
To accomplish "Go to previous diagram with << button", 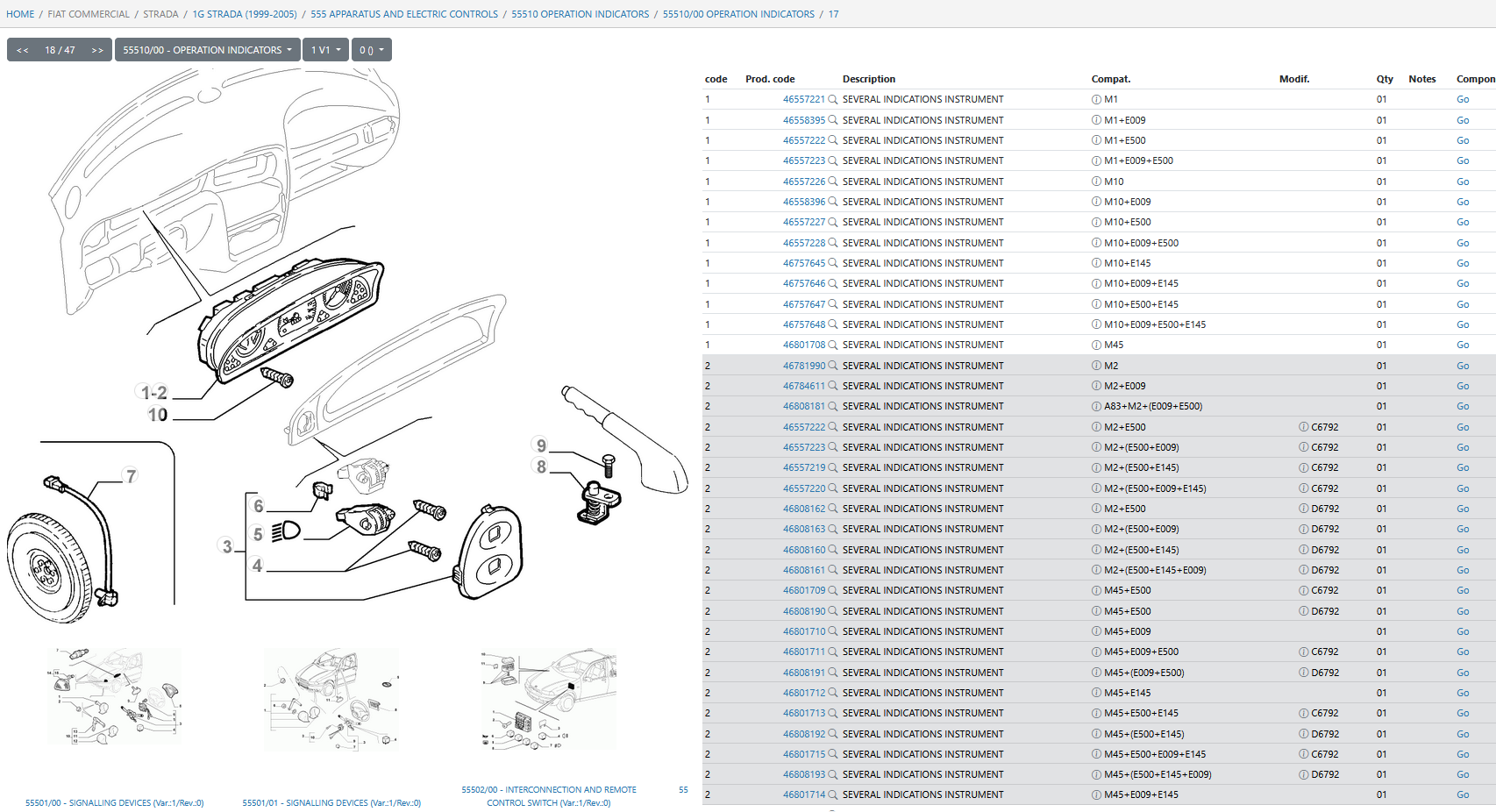I will point(23,50).
